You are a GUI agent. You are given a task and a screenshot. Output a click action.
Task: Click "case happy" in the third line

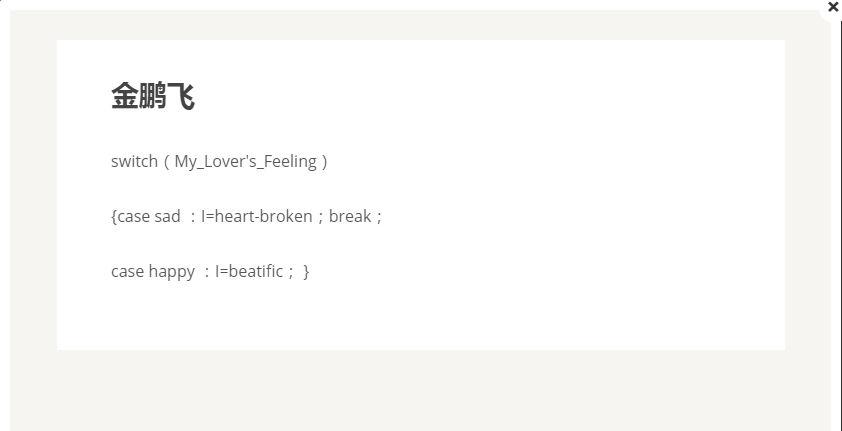[x=153, y=272]
